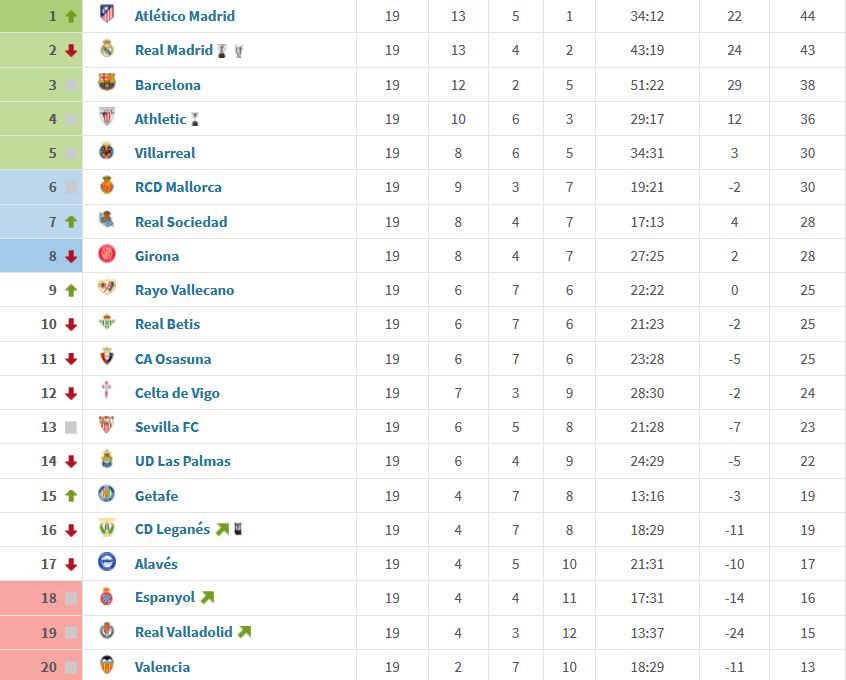
Task: Click the Atlético Madrid club crest
Action: click(x=107, y=13)
